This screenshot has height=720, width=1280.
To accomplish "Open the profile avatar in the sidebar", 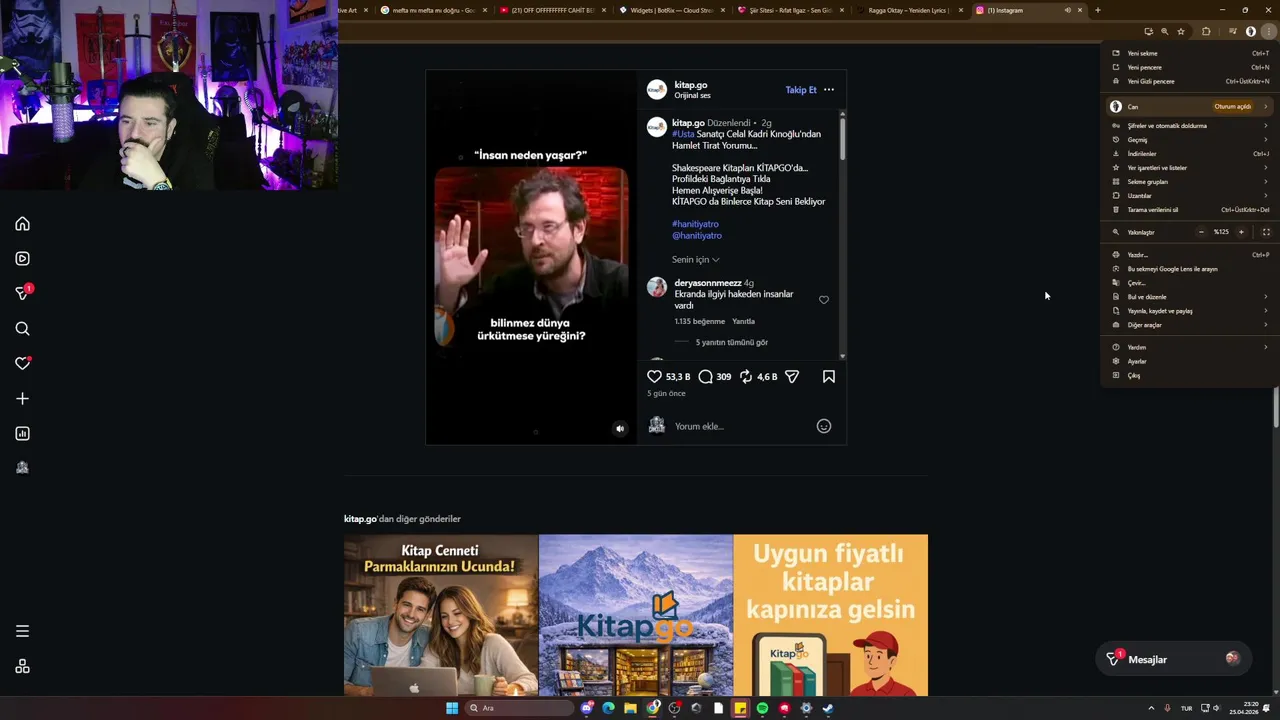I will tap(22, 468).
